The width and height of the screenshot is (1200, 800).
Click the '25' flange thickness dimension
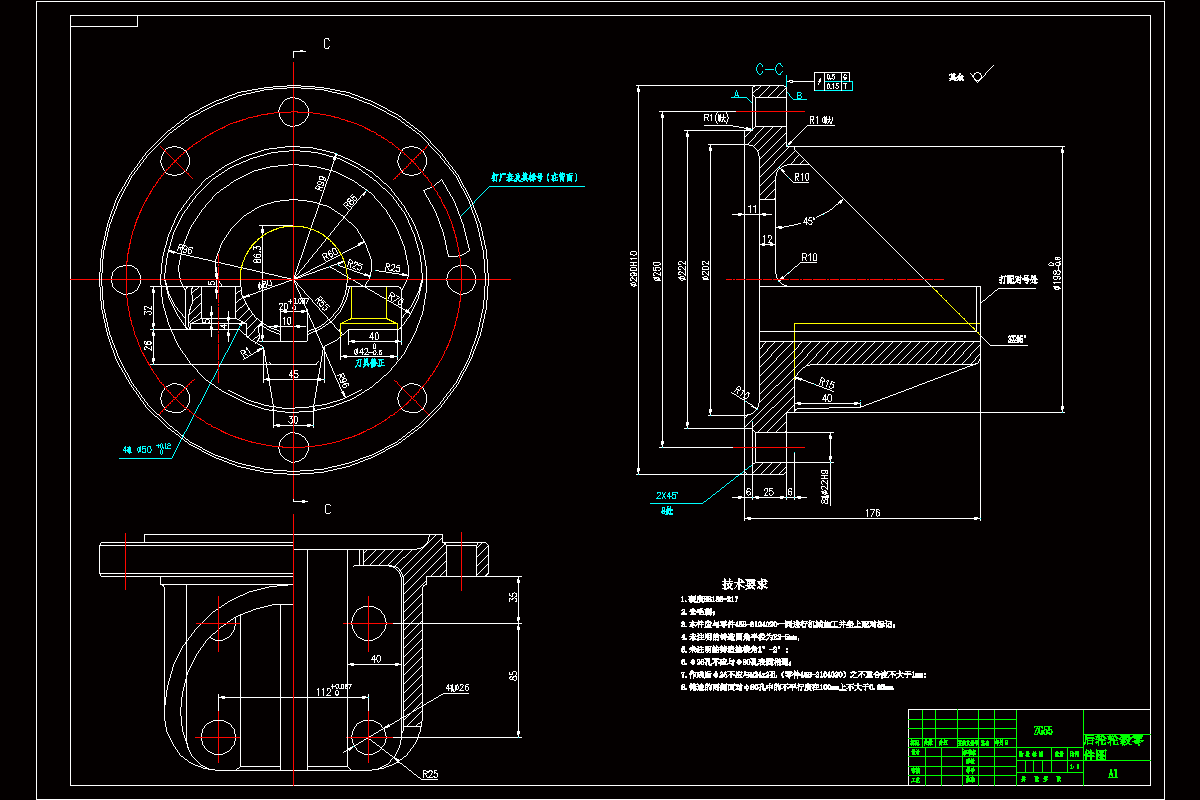(x=768, y=492)
